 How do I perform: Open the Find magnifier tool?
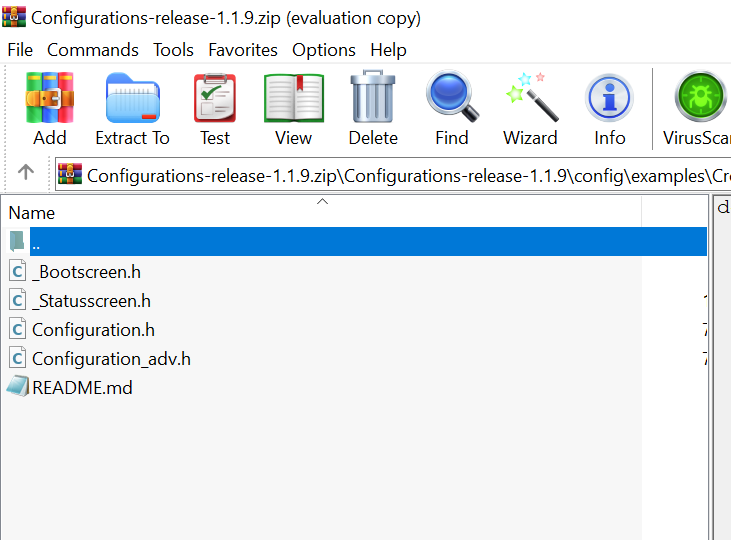click(452, 97)
